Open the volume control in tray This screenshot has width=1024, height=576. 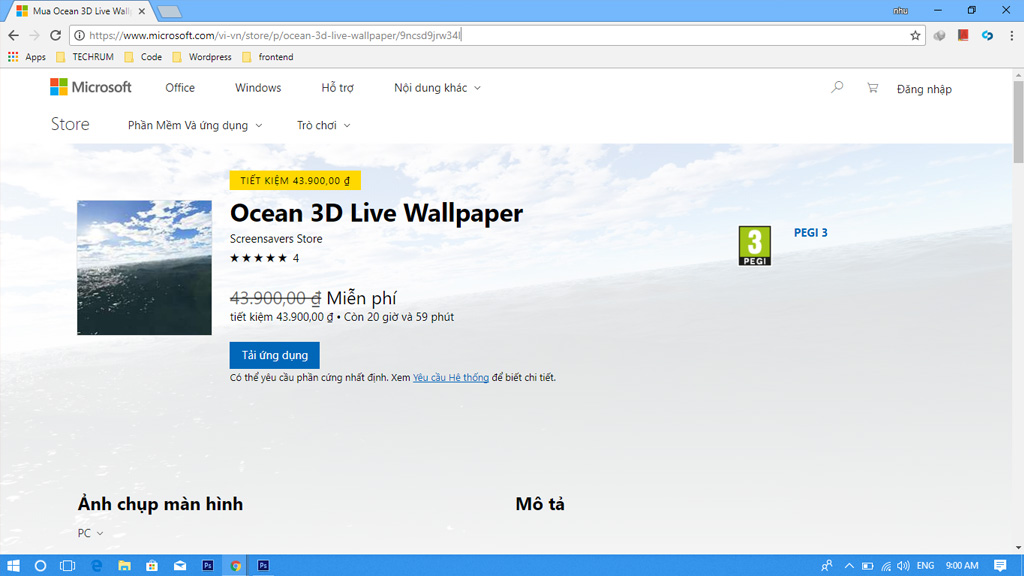(903, 566)
